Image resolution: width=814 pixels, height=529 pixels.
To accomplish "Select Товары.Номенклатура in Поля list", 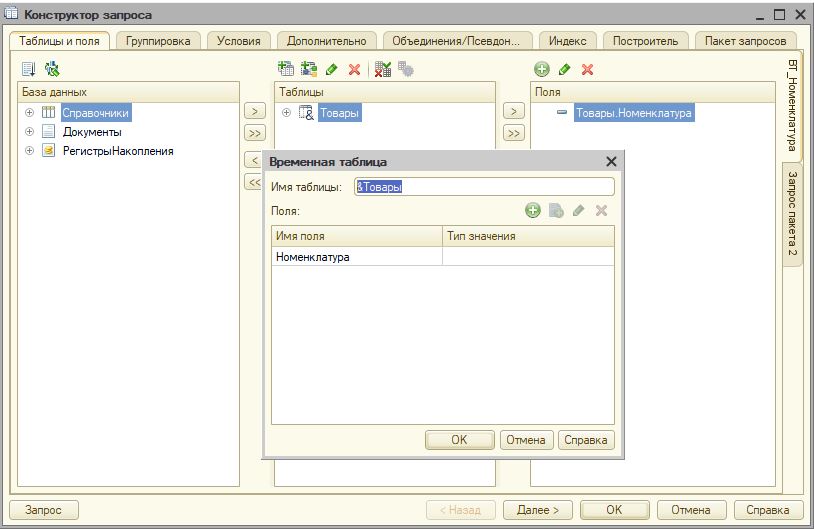I will [634, 113].
